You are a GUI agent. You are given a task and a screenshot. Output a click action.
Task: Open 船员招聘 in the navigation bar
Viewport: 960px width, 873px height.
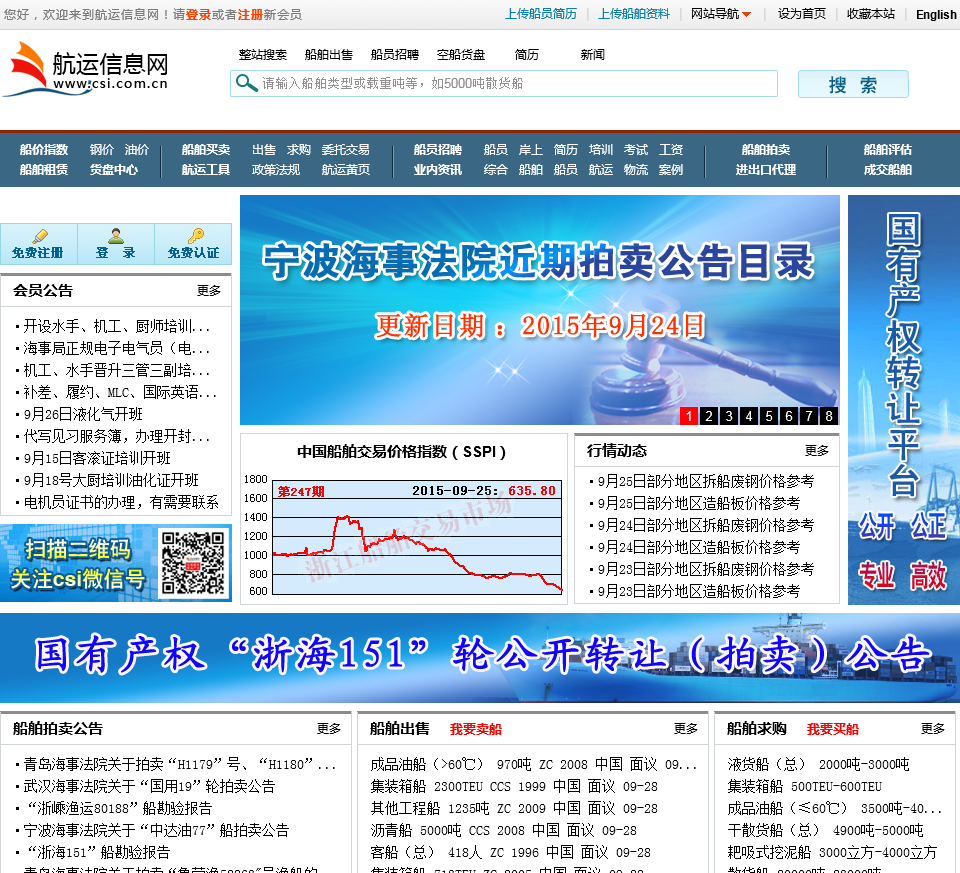click(438, 149)
